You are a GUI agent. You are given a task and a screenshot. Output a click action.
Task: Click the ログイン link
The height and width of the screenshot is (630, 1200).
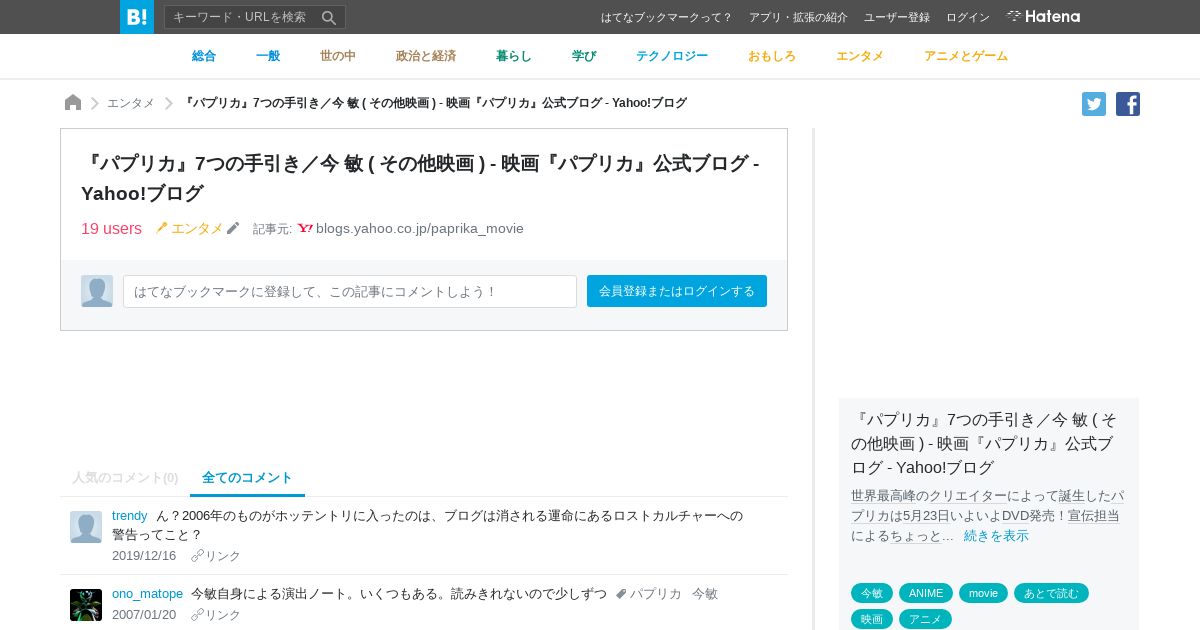tap(968, 17)
